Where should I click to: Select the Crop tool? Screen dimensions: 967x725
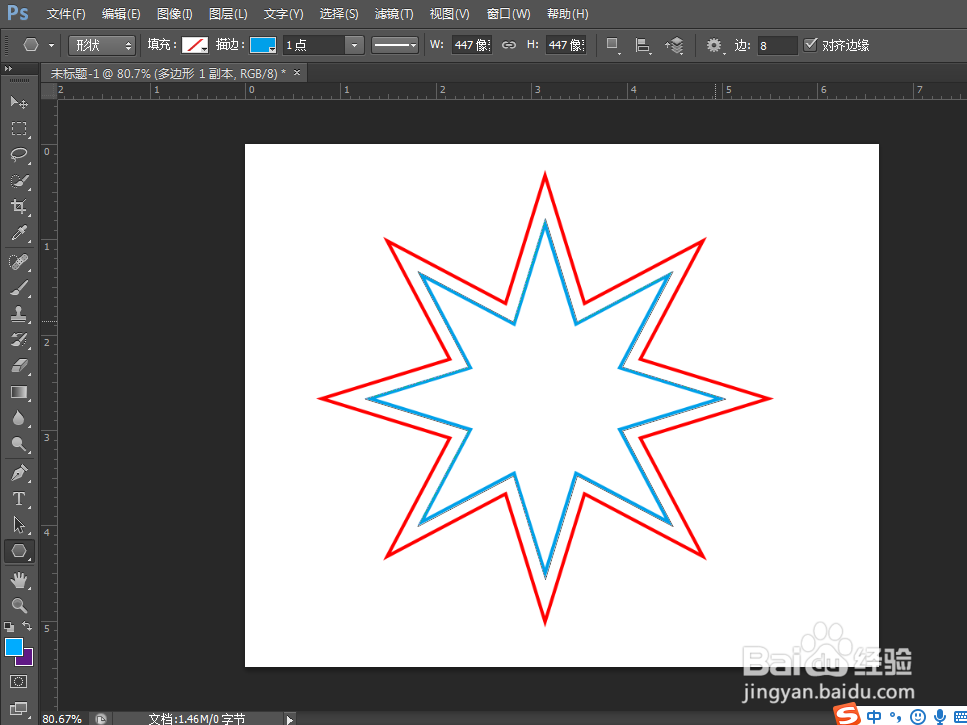[x=19, y=207]
